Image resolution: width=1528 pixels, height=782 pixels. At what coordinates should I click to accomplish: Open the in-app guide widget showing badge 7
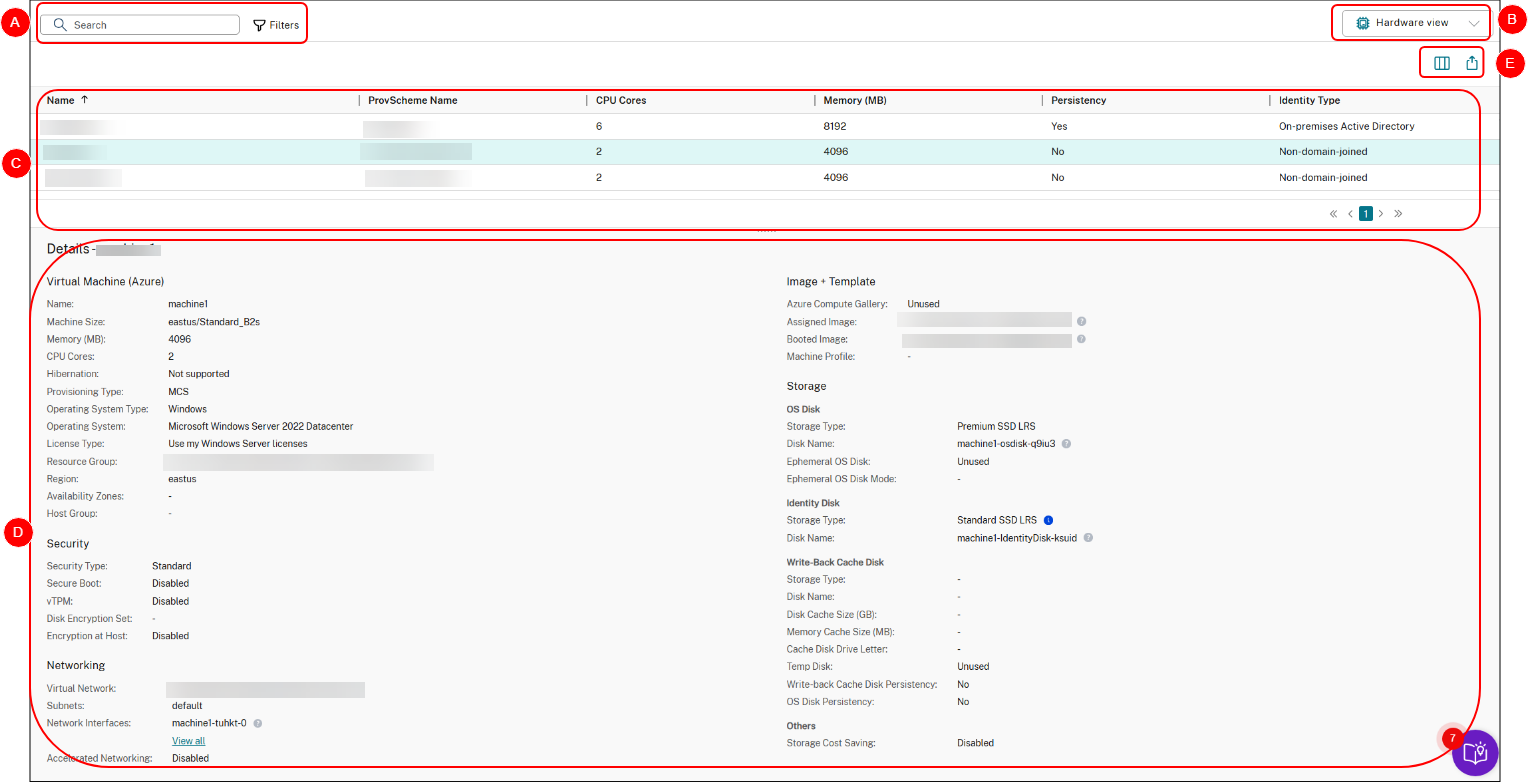click(x=1473, y=752)
